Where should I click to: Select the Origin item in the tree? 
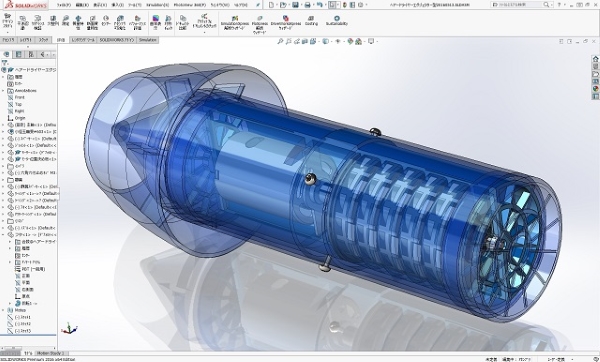[20, 118]
